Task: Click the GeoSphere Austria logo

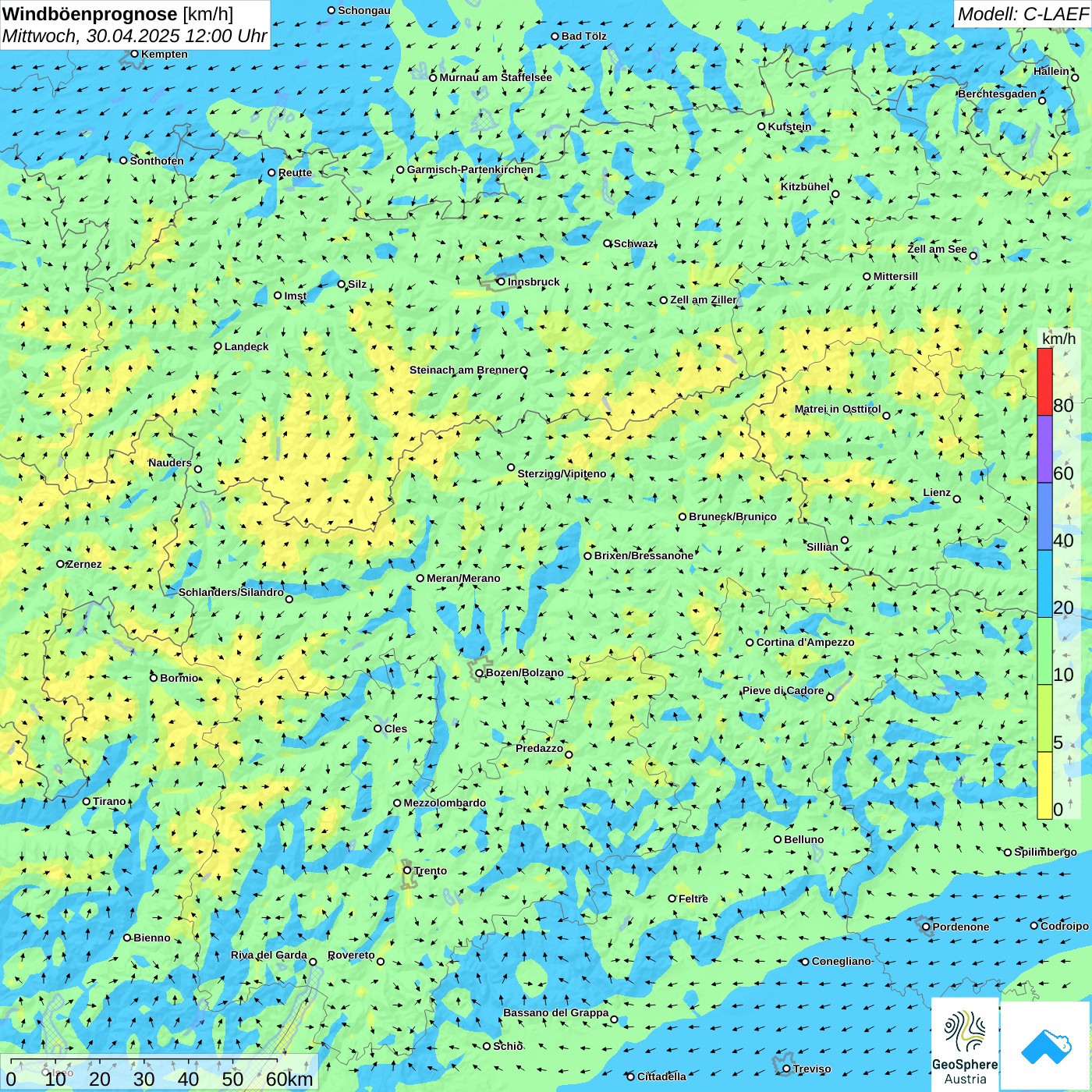Action: 965,1044
